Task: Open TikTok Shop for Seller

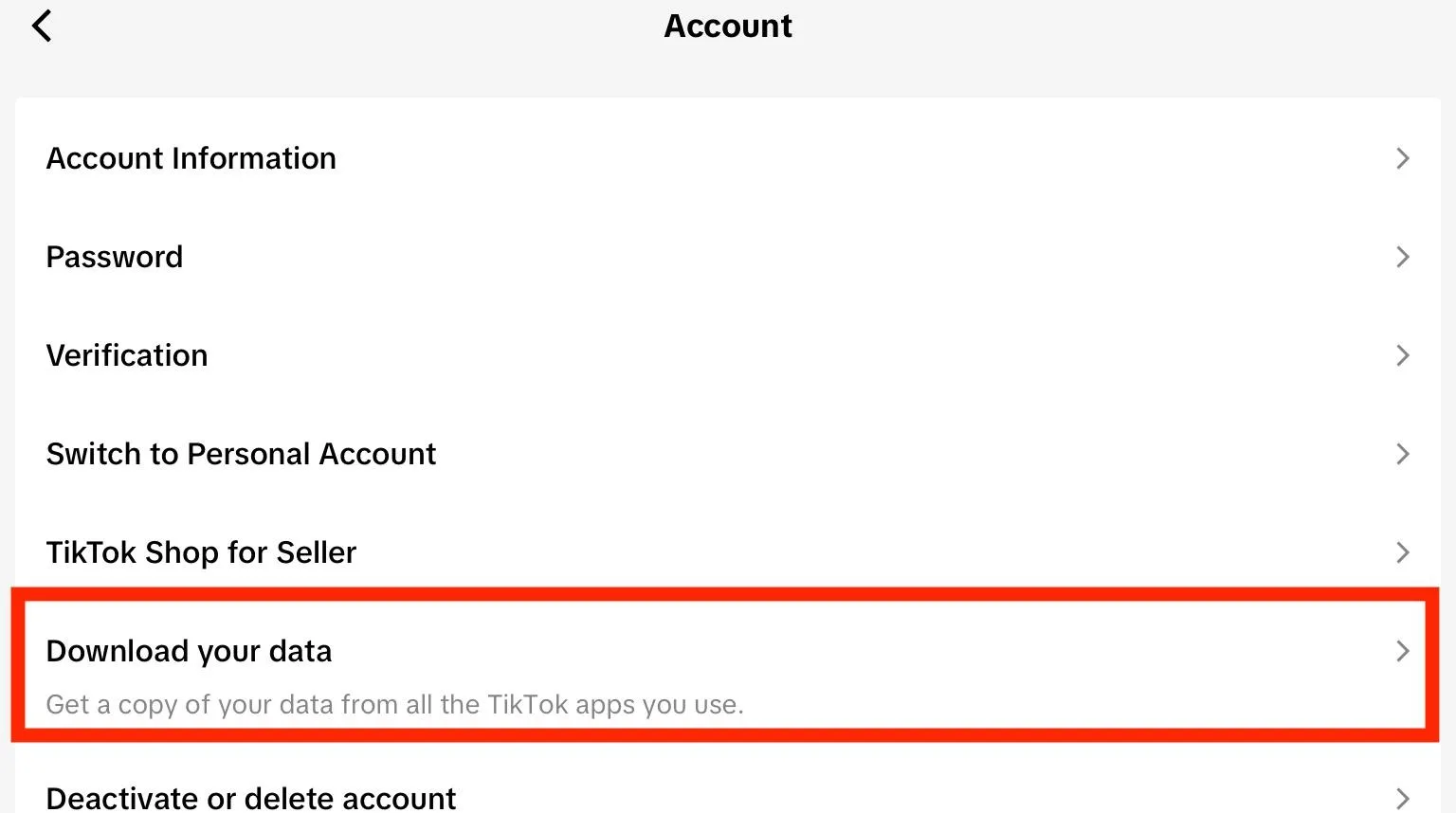Action: point(201,552)
